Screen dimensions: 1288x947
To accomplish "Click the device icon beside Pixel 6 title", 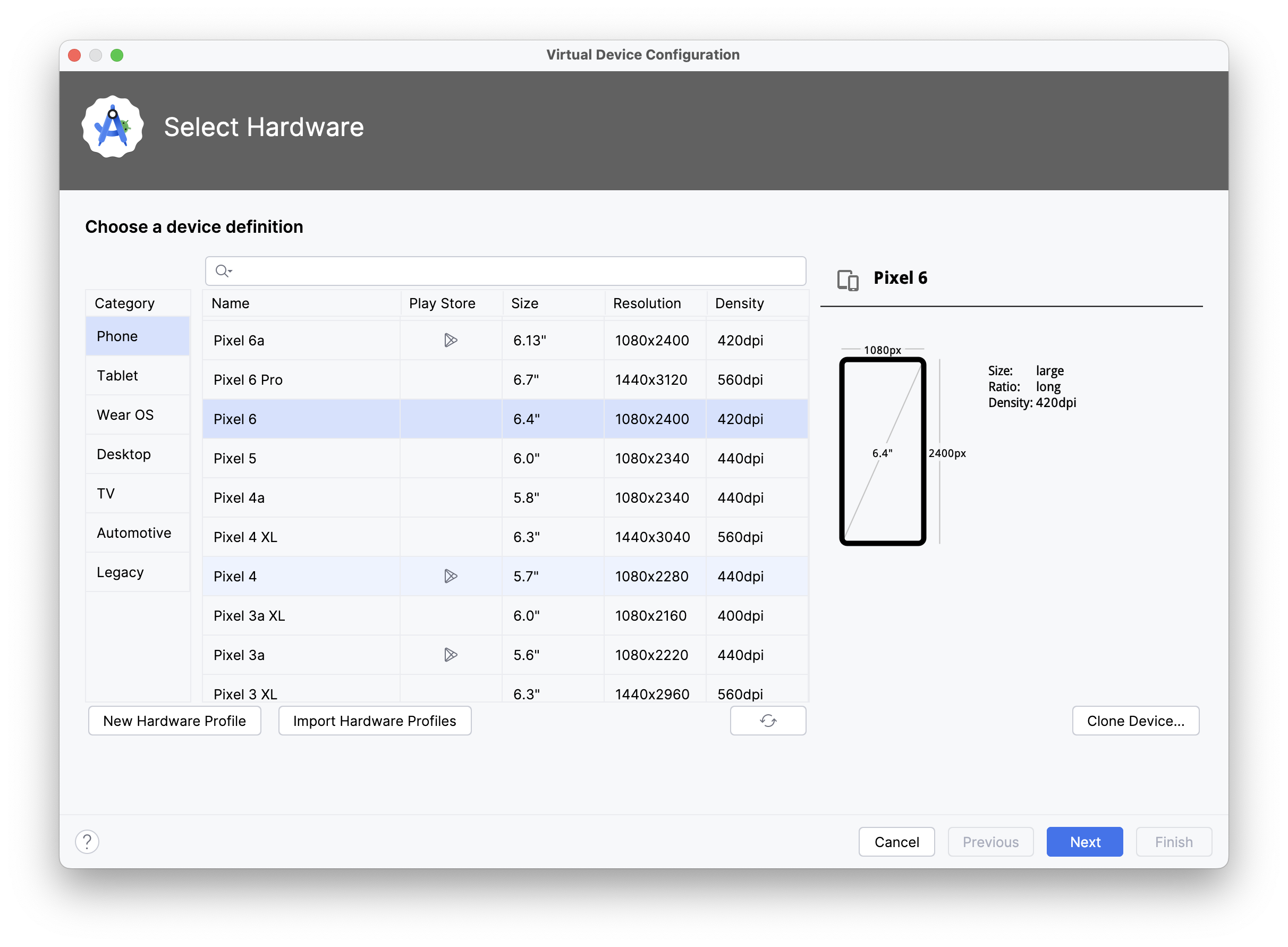I will point(848,280).
